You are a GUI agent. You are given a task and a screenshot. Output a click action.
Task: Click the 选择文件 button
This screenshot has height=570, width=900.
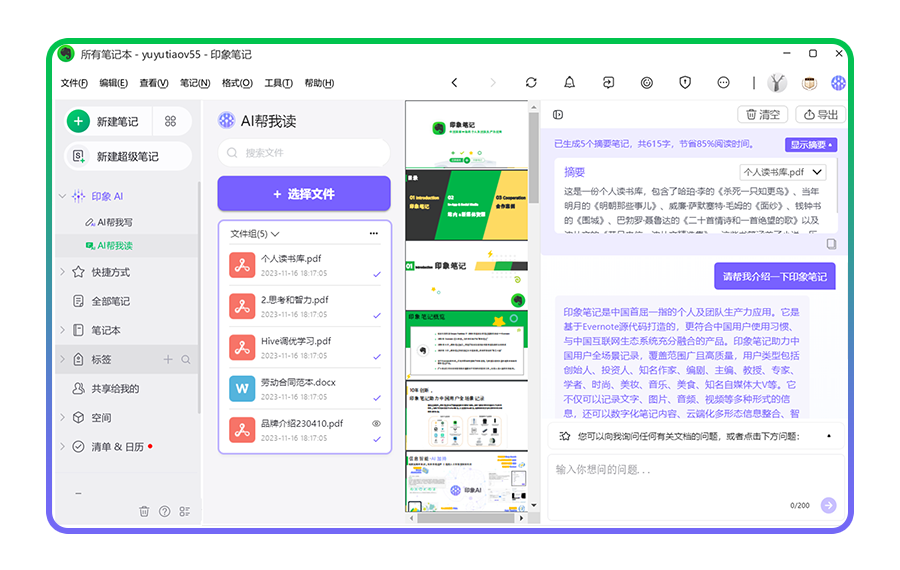(x=304, y=193)
